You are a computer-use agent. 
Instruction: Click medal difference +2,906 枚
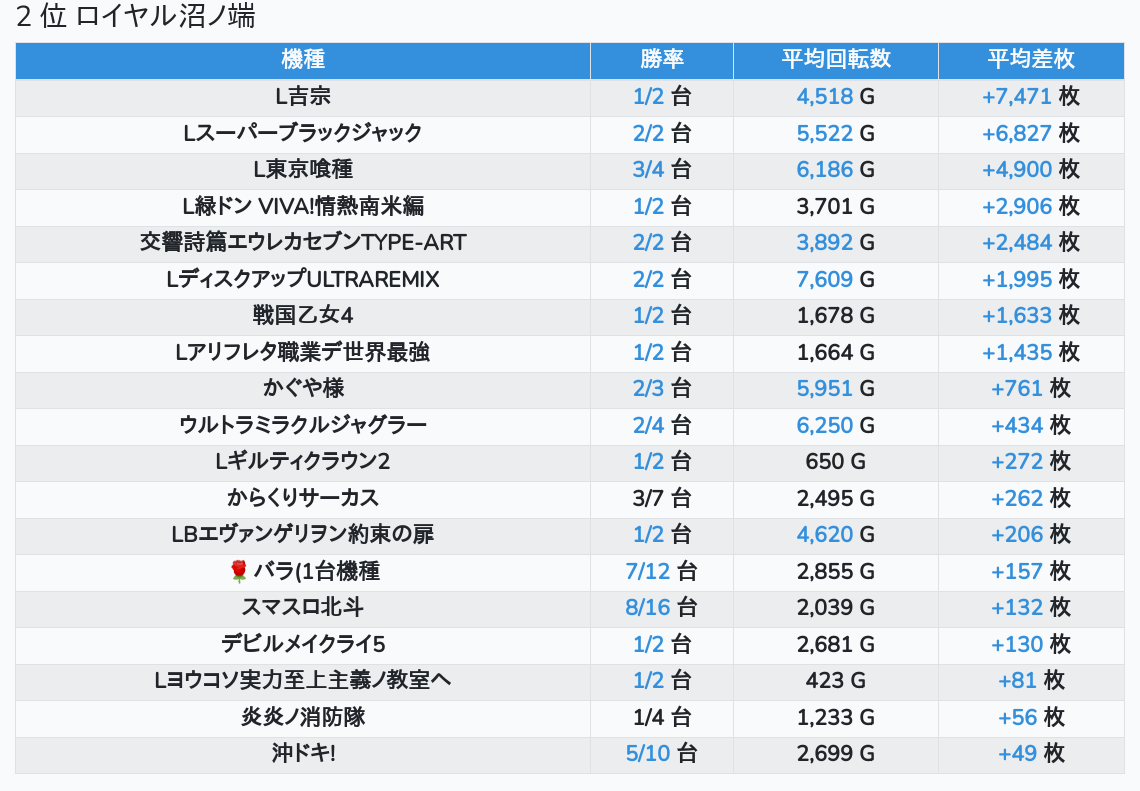pyautogui.click(x=1031, y=206)
